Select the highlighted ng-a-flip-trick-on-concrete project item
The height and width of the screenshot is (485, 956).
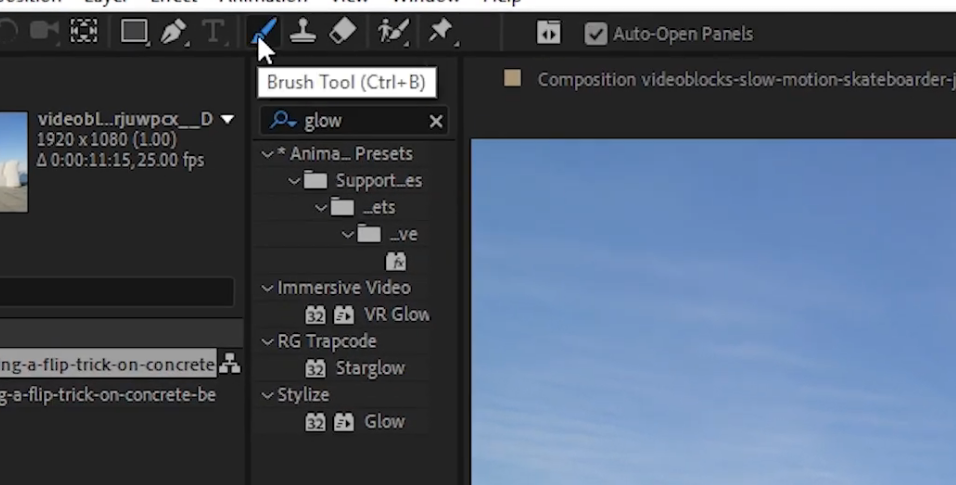click(x=108, y=365)
